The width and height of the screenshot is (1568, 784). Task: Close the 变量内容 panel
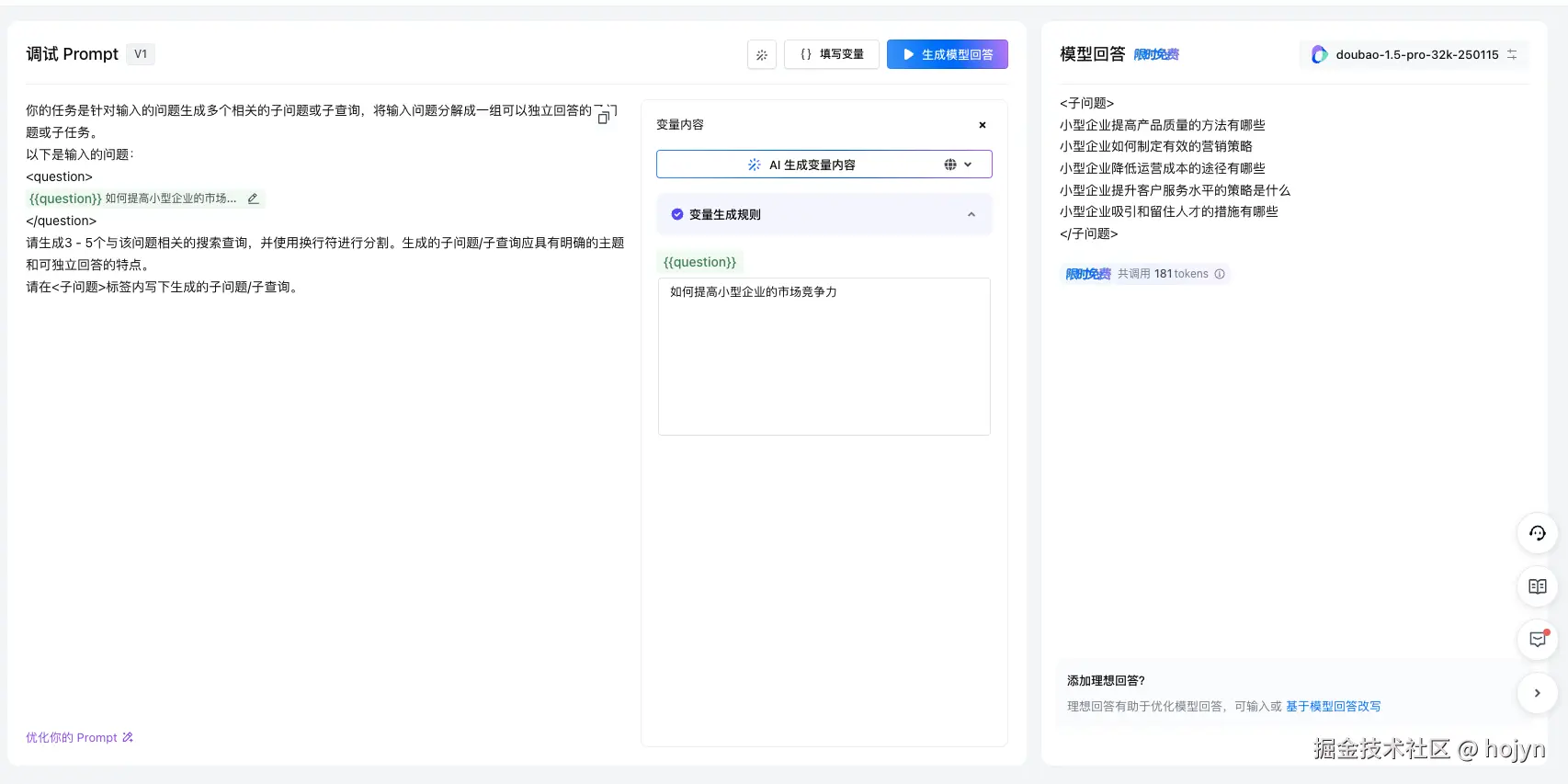983,125
